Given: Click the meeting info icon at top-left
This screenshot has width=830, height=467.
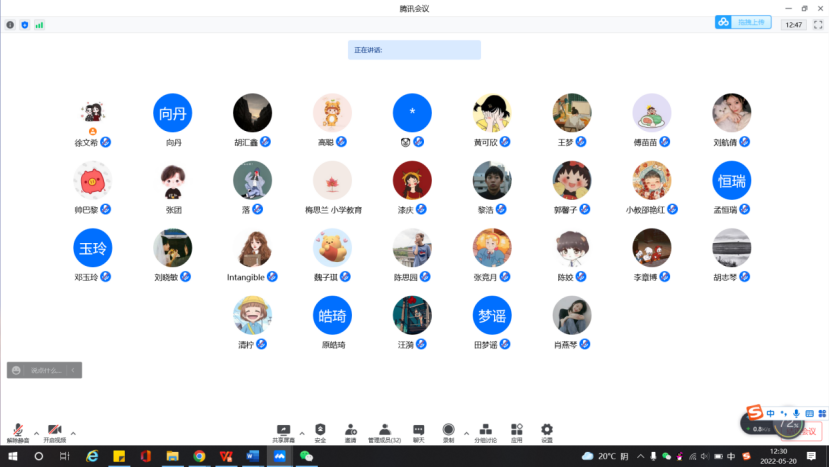Looking at the screenshot, I should coord(10,24).
